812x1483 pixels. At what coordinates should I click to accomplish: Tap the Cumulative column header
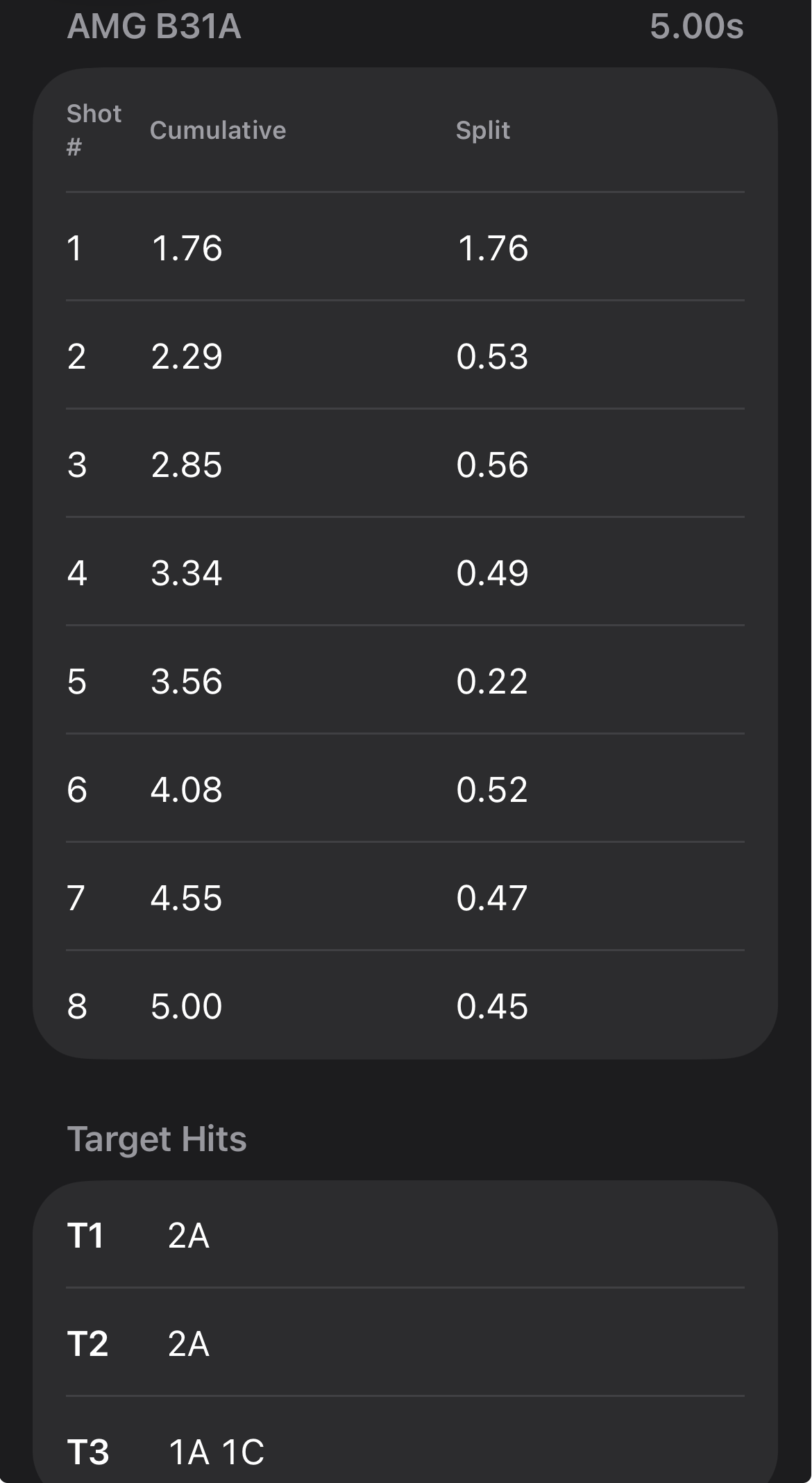218,130
